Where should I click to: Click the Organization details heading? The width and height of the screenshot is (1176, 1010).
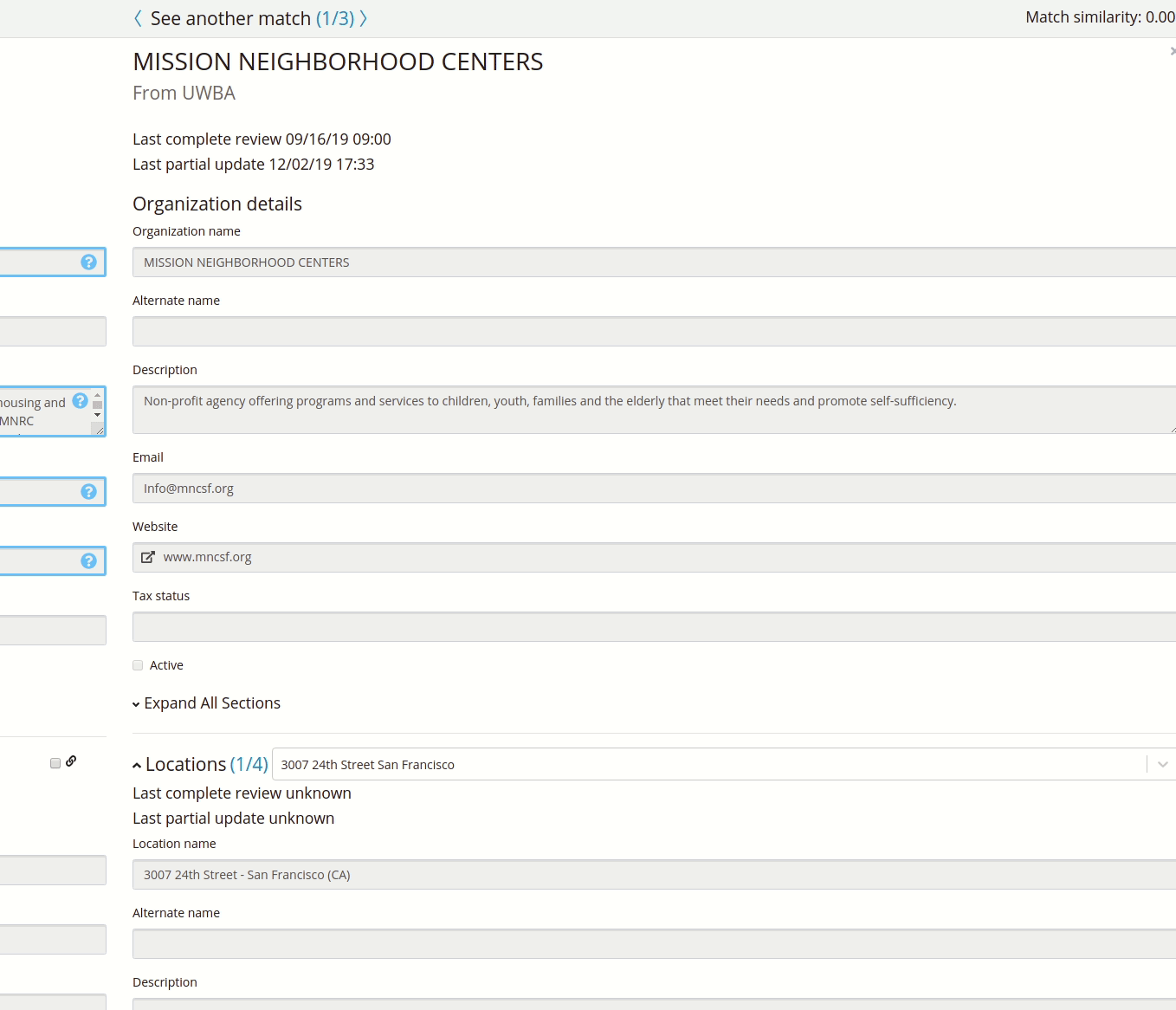[x=217, y=204]
